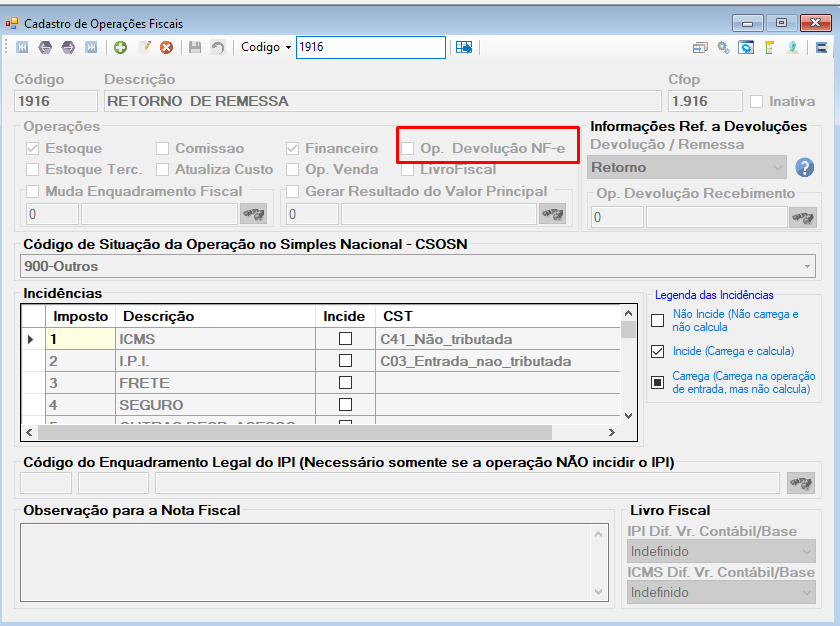This screenshot has height=626, width=840.
Task: Save record via floppy disk icon
Action: click(195, 48)
